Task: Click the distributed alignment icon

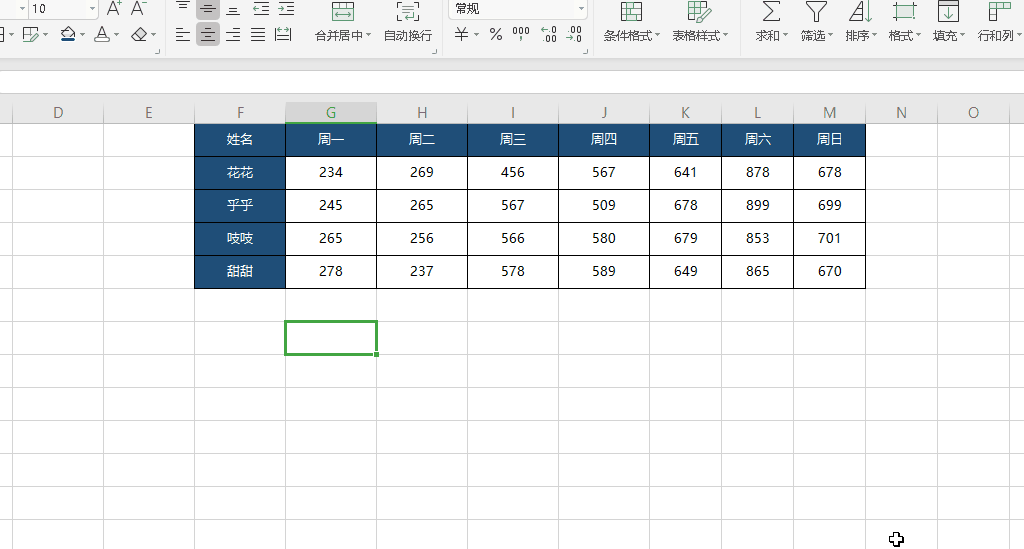Action: (283, 35)
